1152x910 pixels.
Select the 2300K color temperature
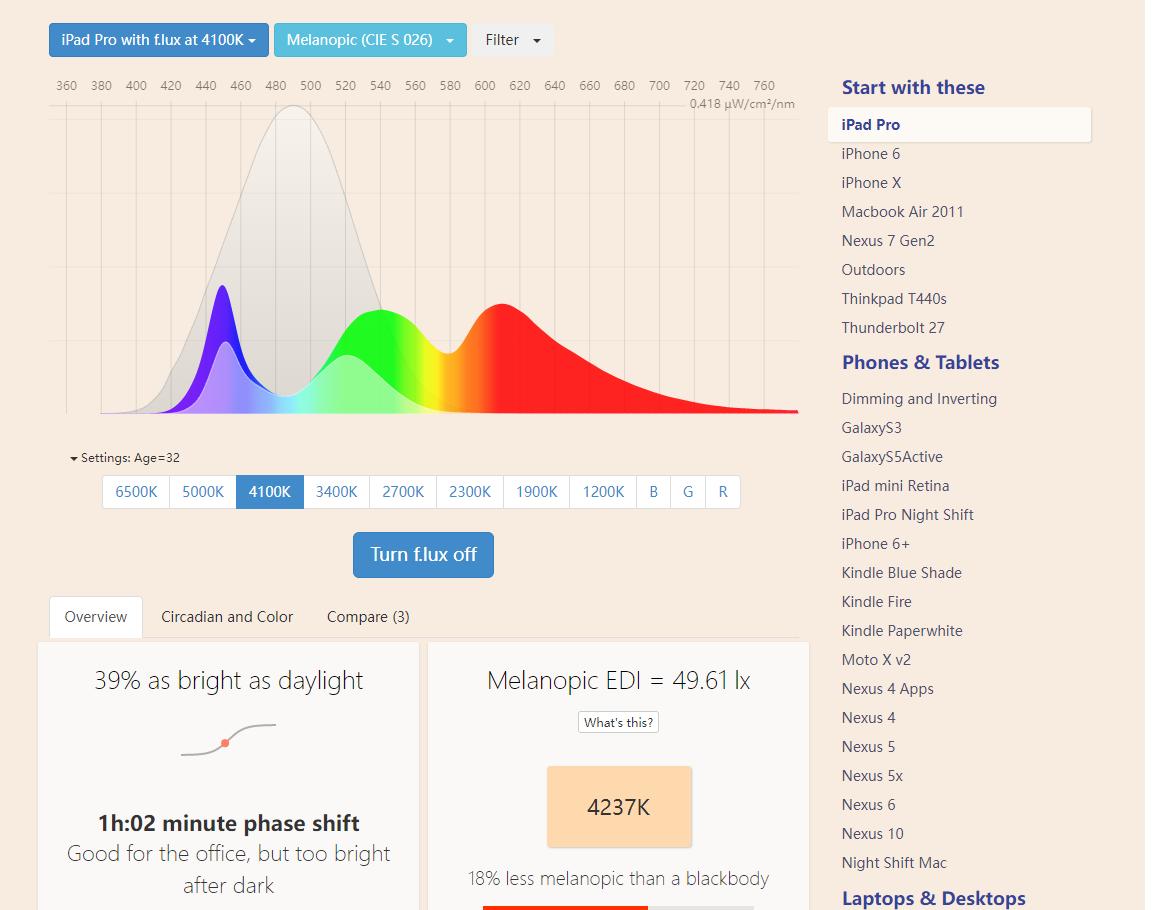click(470, 492)
